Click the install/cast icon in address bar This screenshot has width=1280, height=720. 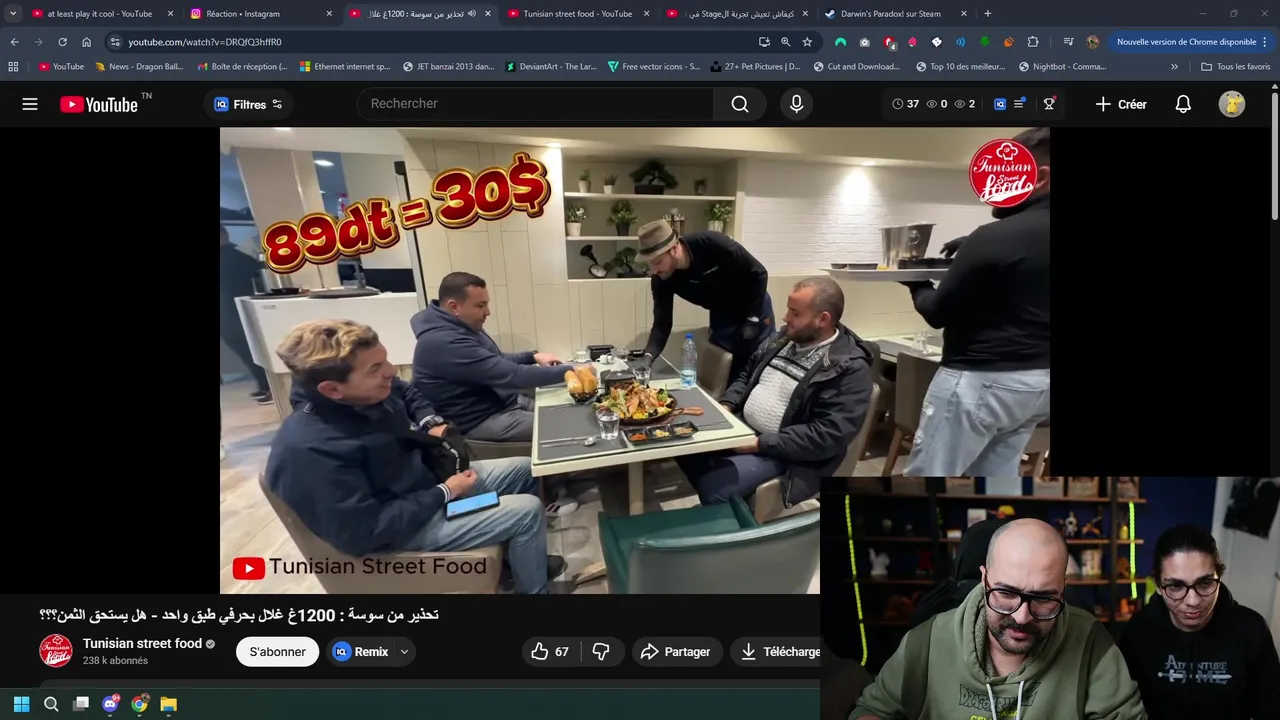[x=764, y=42]
